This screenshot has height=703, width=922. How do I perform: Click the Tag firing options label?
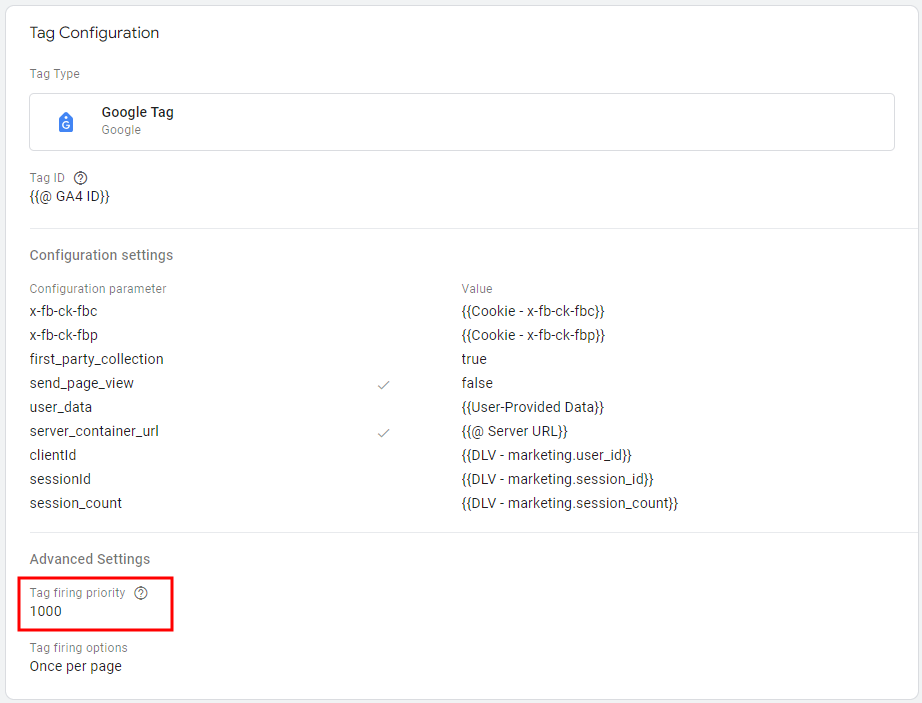pos(79,648)
